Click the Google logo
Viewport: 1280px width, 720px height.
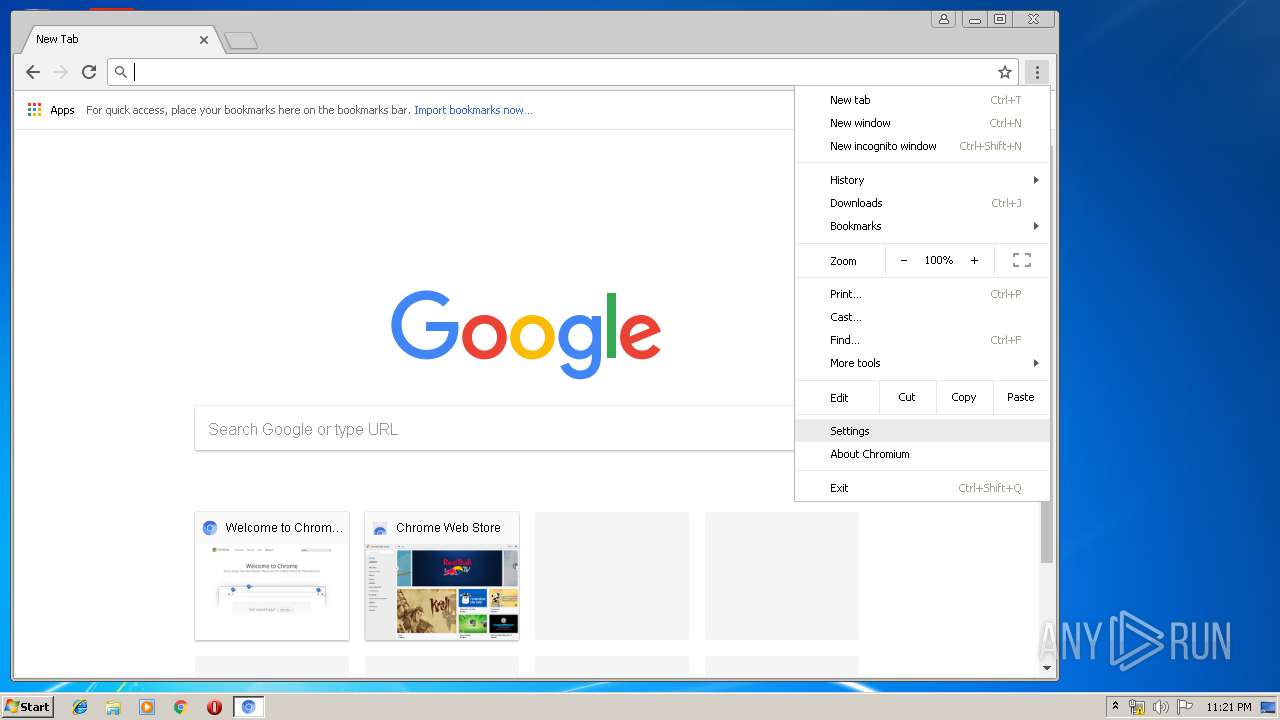click(x=526, y=334)
